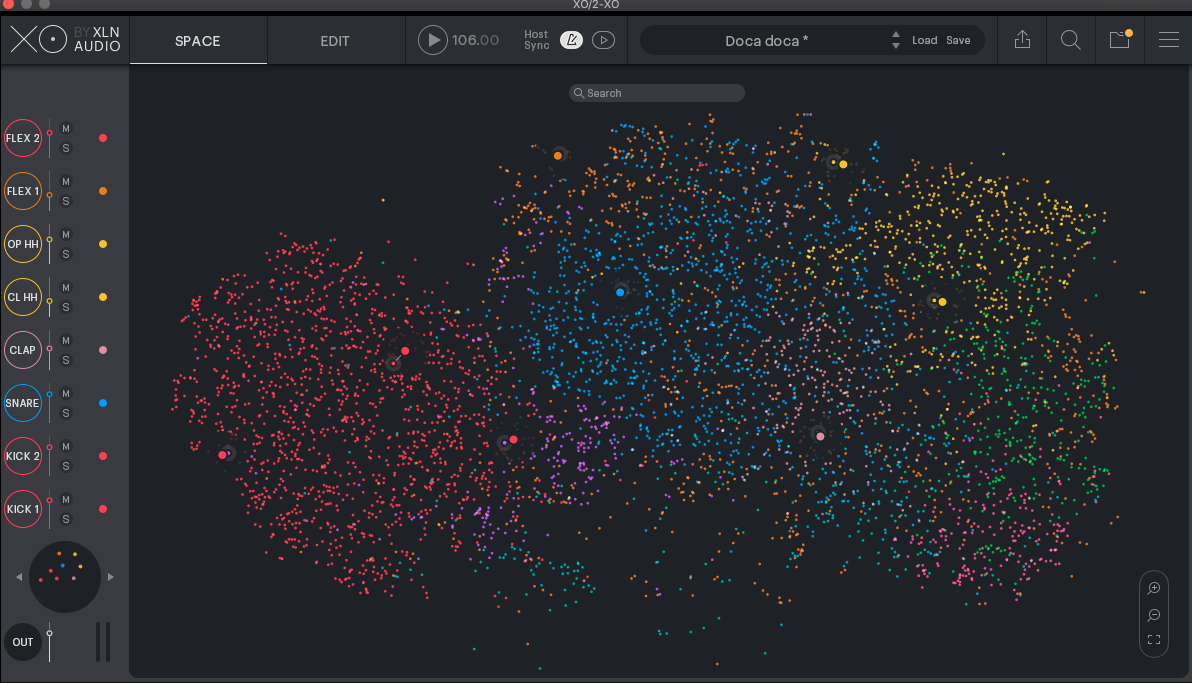Fit sample space to screen
This screenshot has width=1192, height=683.
tap(1154, 640)
